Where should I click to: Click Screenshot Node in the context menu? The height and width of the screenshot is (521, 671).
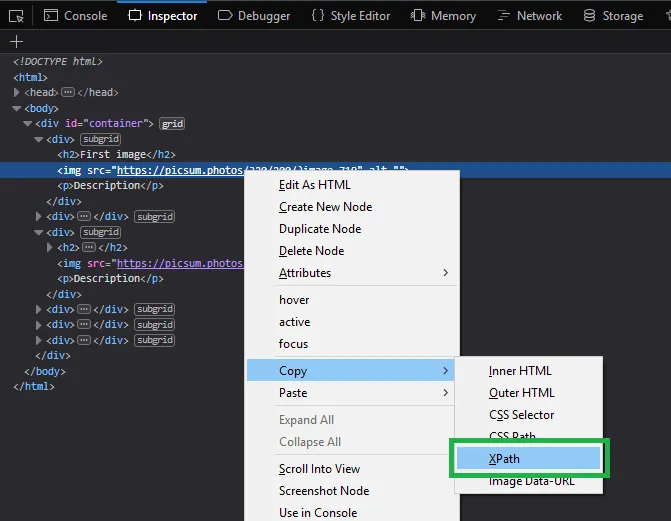(324, 491)
